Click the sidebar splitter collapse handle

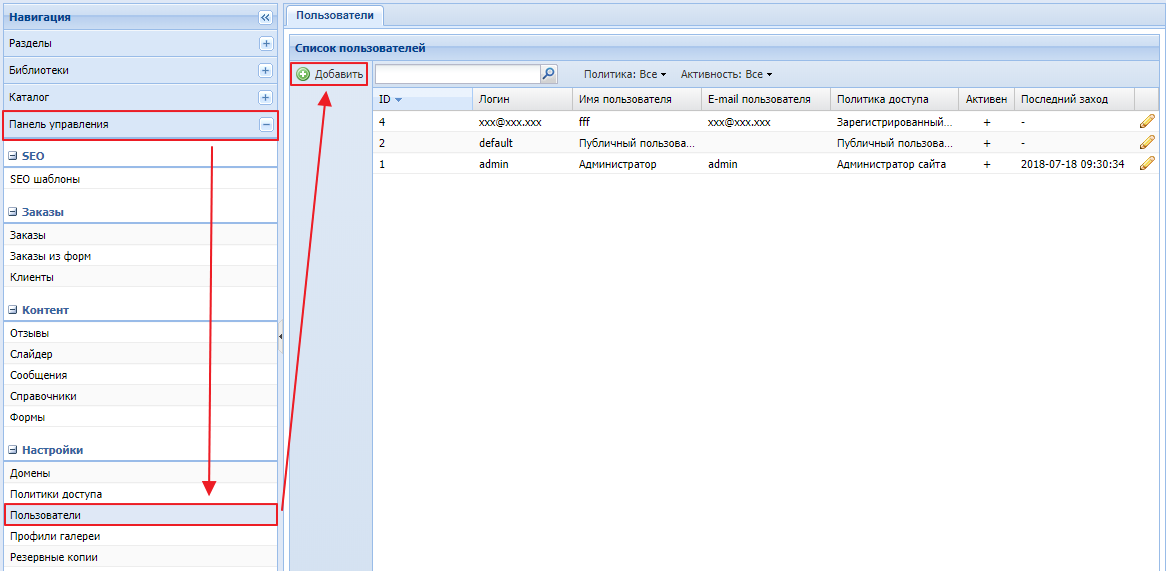(x=281, y=336)
